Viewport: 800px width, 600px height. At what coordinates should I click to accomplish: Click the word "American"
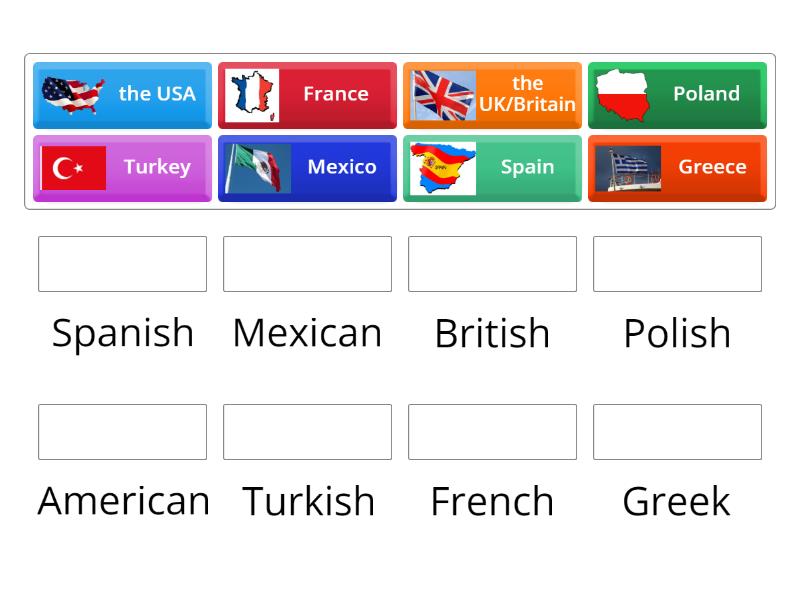coord(122,500)
